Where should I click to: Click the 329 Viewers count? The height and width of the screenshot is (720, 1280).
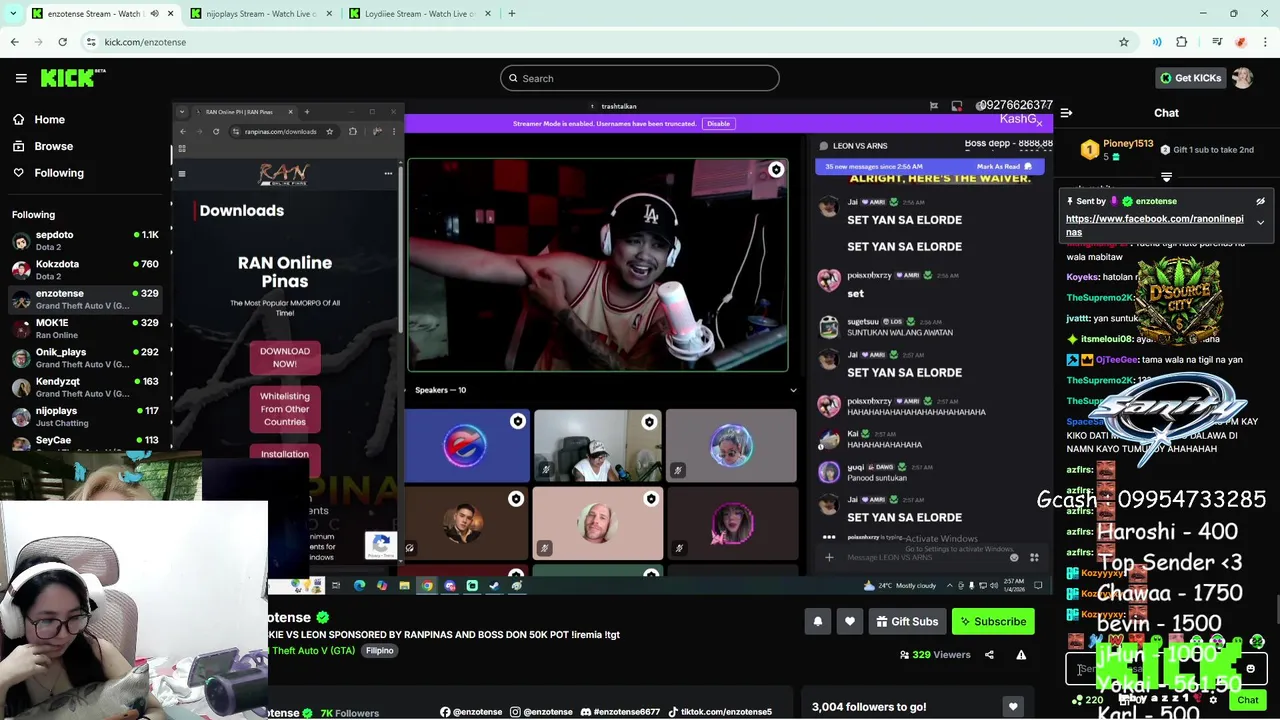[x=935, y=655]
